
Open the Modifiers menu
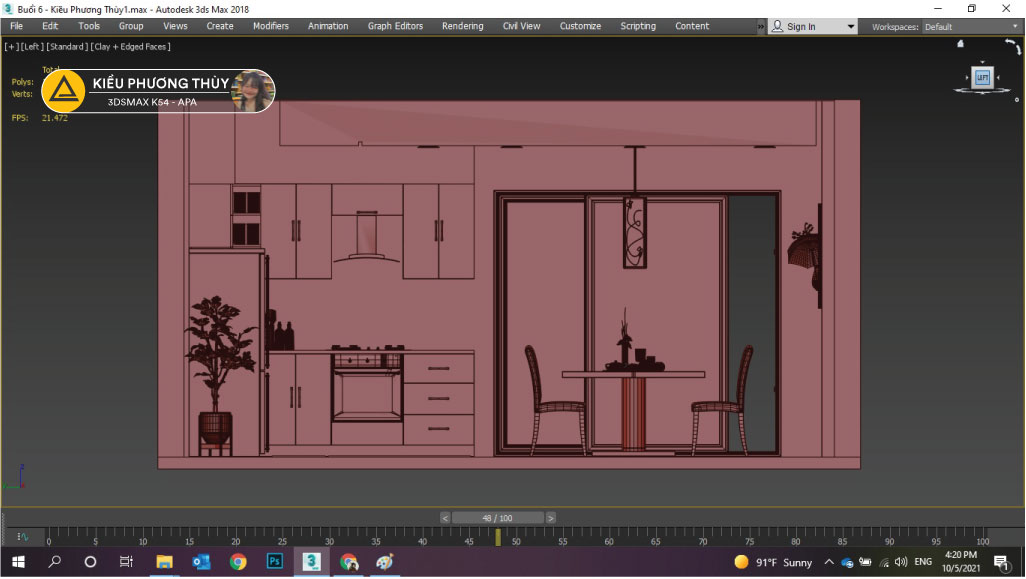[270, 26]
